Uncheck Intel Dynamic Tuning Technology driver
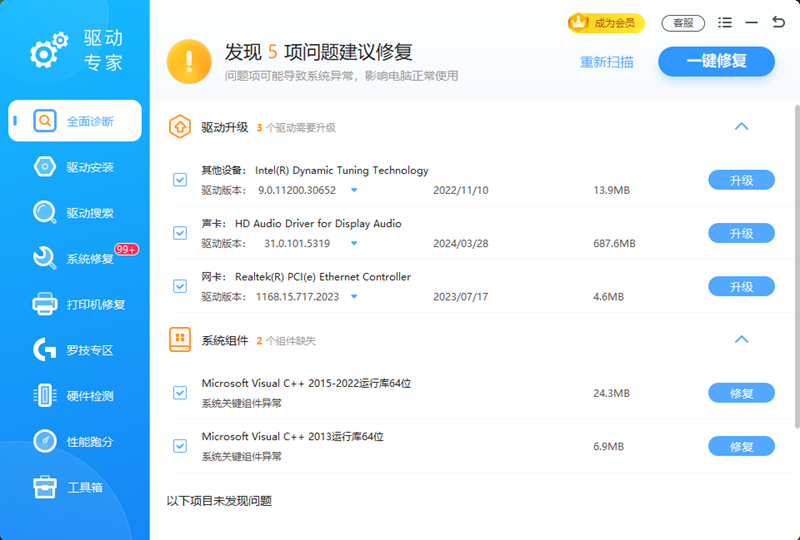This screenshot has height=540, width=800. (180, 180)
